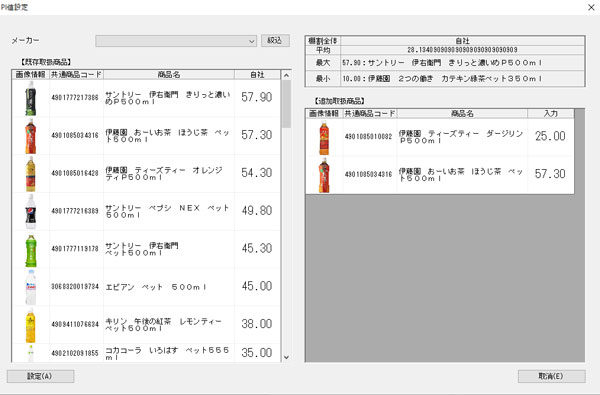Click the scroll-down arrow of the product list
The width and height of the screenshot is (600, 395).
pos(286,357)
